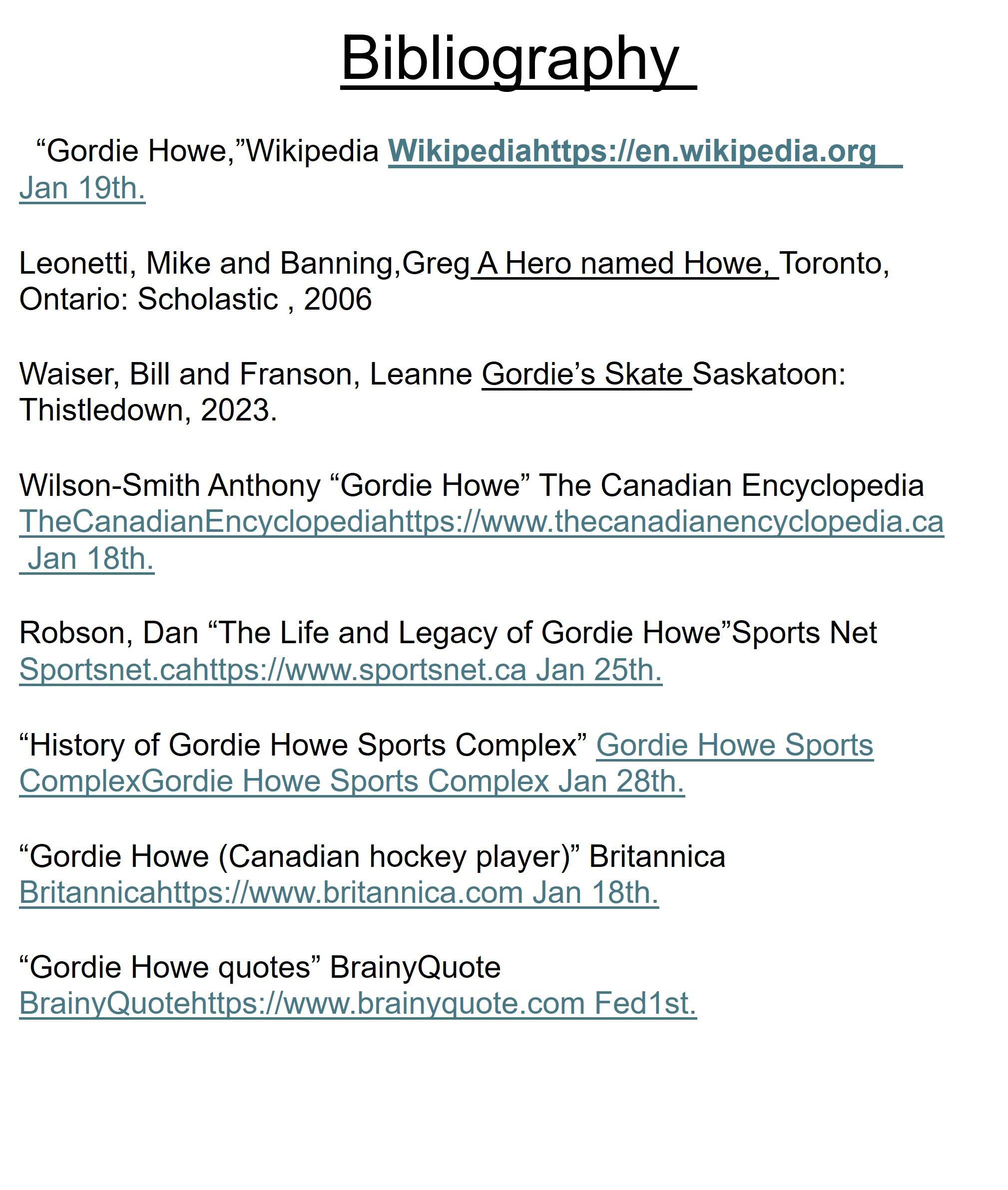
Task: Click the "Jan 19th." linked date
Action: 82,188
